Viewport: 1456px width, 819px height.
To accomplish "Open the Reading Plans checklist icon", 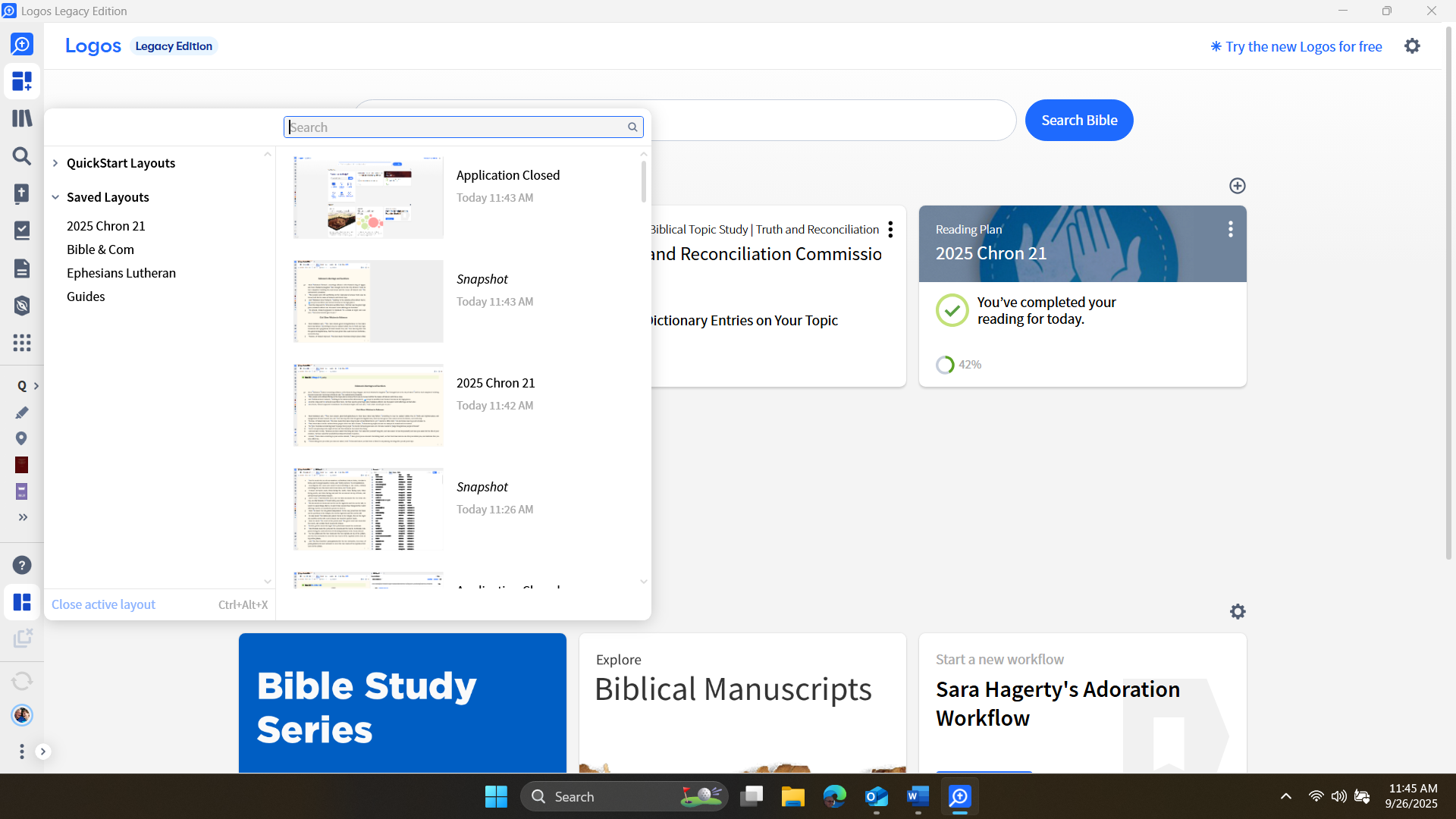I will tap(22, 231).
